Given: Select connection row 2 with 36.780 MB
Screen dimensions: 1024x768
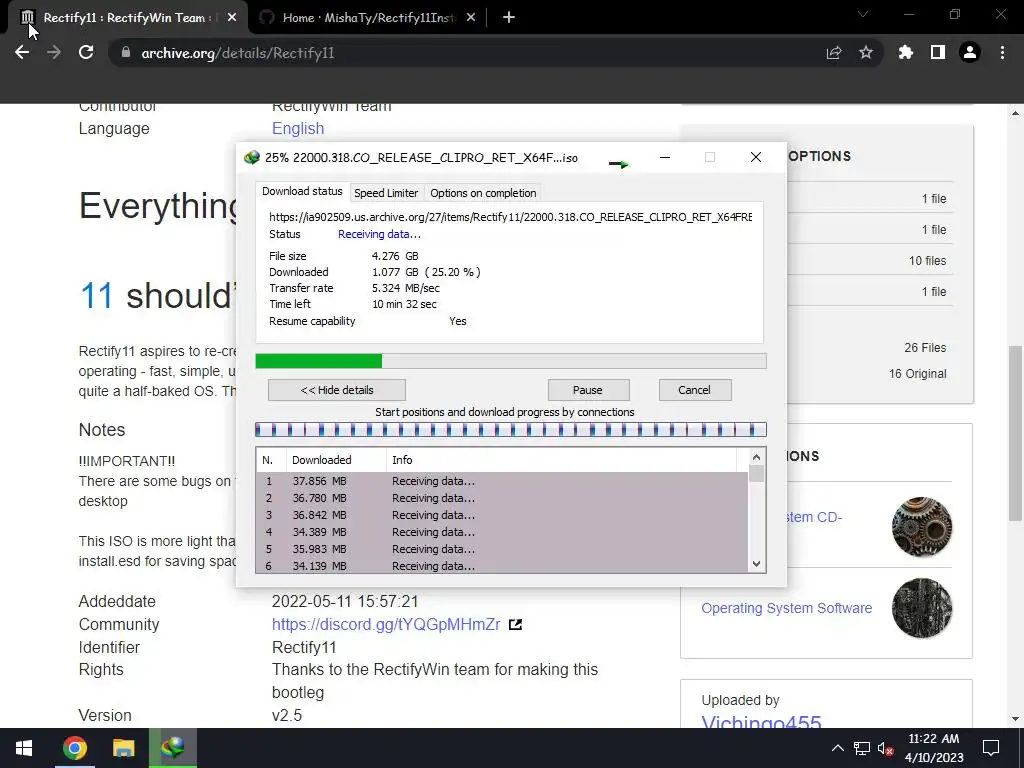Looking at the screenshot, I should 502,498.
